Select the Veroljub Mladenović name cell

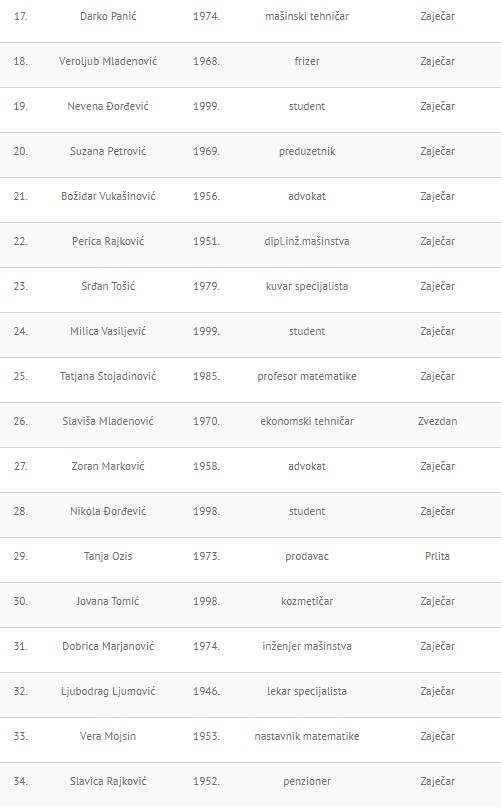click(108, 61)
